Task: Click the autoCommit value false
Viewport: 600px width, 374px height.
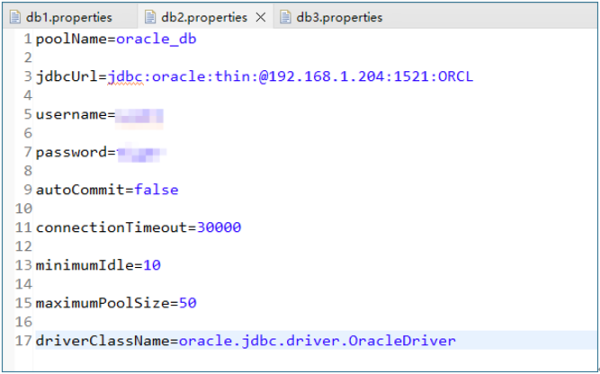Action: click(156, 190)
